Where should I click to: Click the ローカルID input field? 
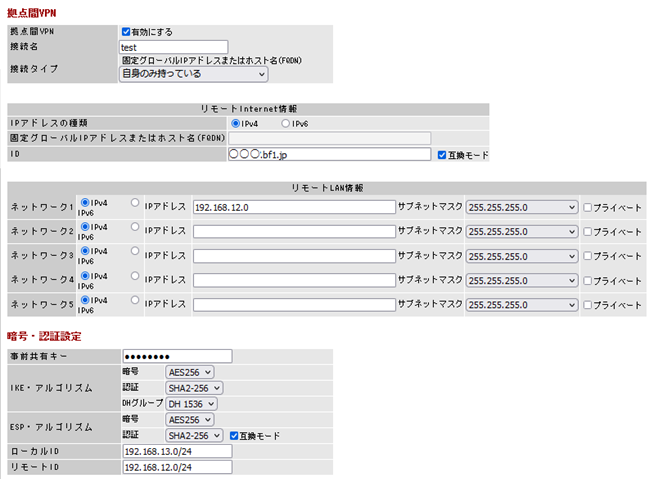(x=177, y=451)
